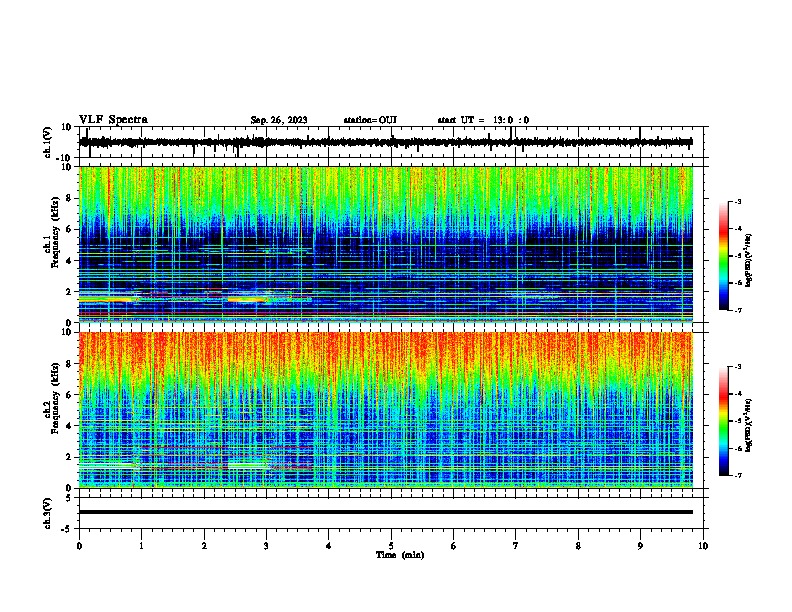
Task: Click the ch.1 voltage waveform trace
Action: [386, 142]
